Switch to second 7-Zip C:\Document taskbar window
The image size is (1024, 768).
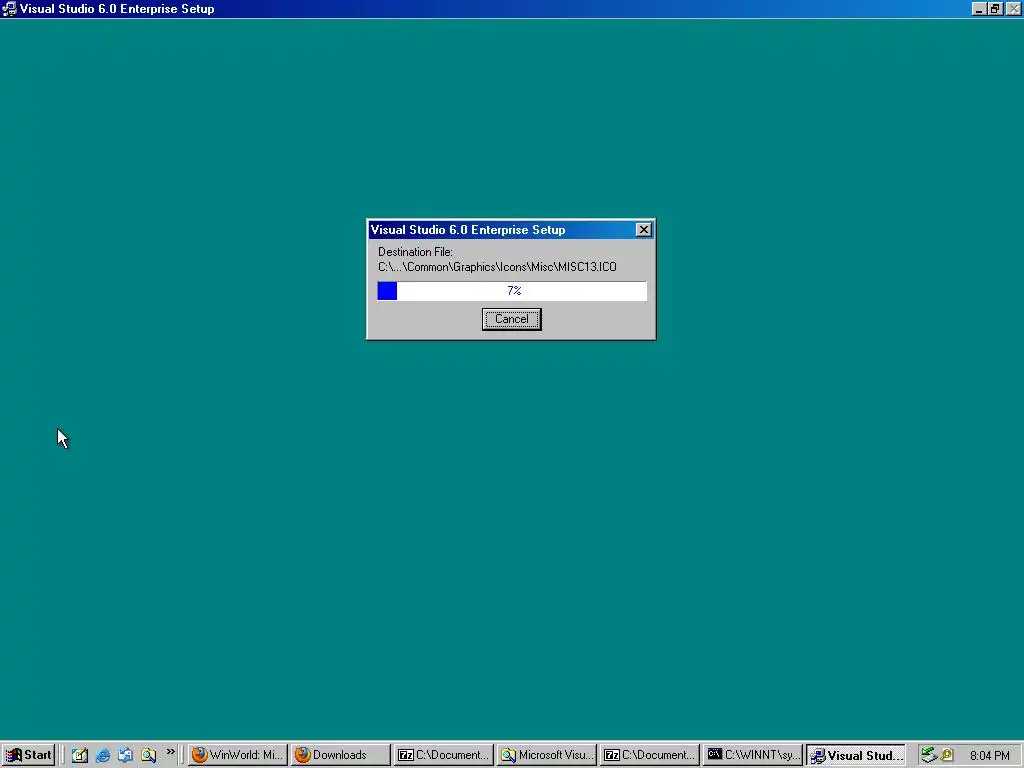[650, 755]
